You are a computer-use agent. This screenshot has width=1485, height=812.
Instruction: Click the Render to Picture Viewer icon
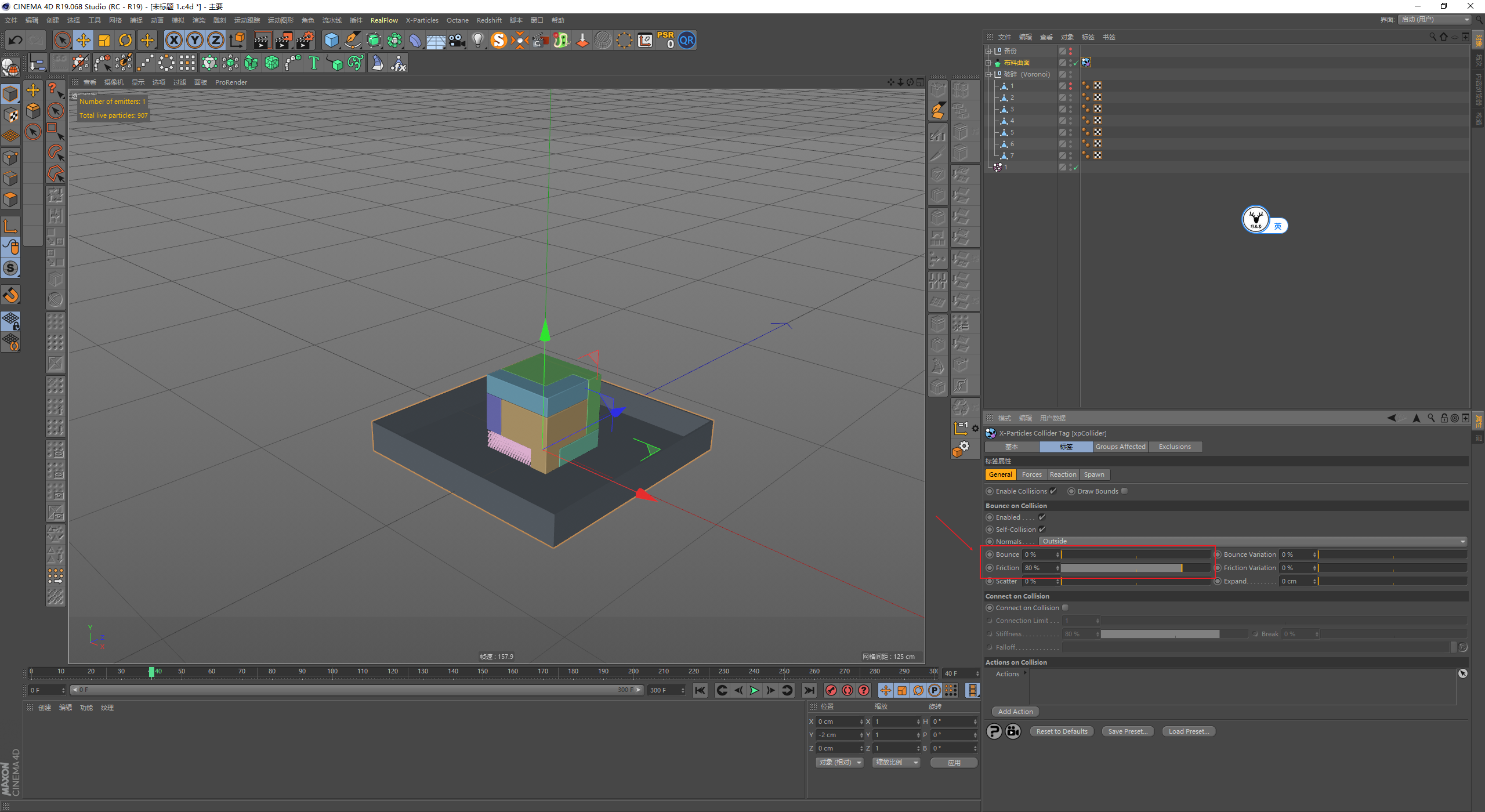(x=284, y=40)
